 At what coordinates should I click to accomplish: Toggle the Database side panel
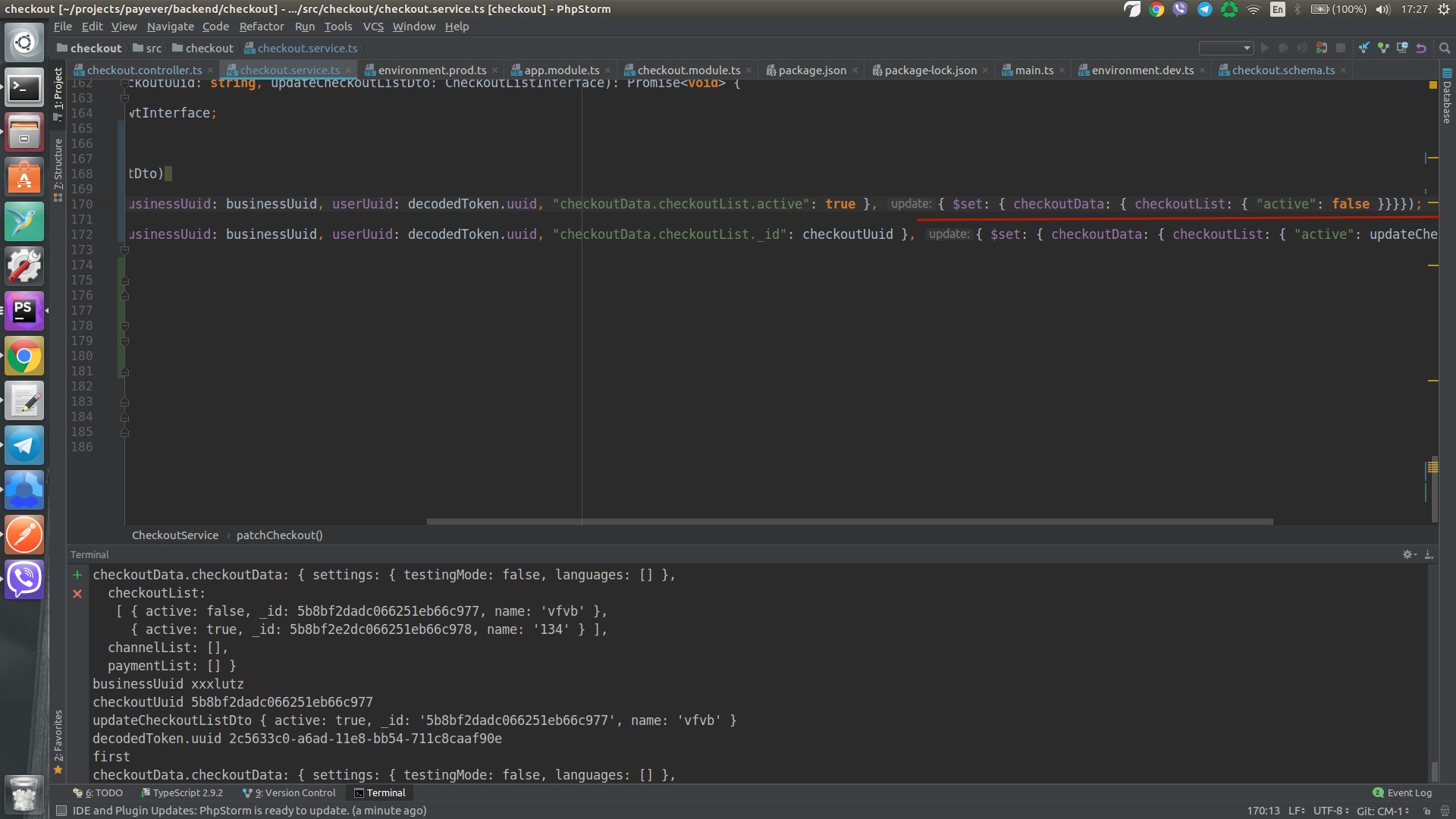pyautogui.click(x=1447, y=97)
